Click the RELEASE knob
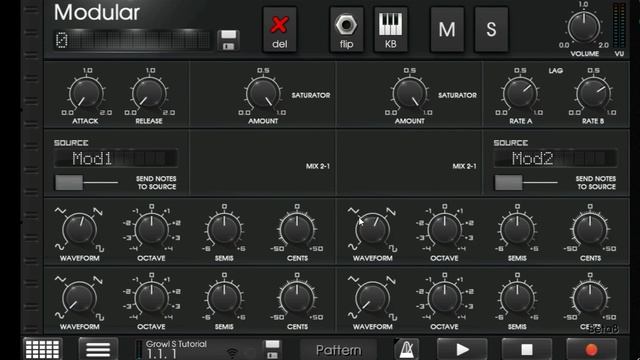 pos(149,93)
